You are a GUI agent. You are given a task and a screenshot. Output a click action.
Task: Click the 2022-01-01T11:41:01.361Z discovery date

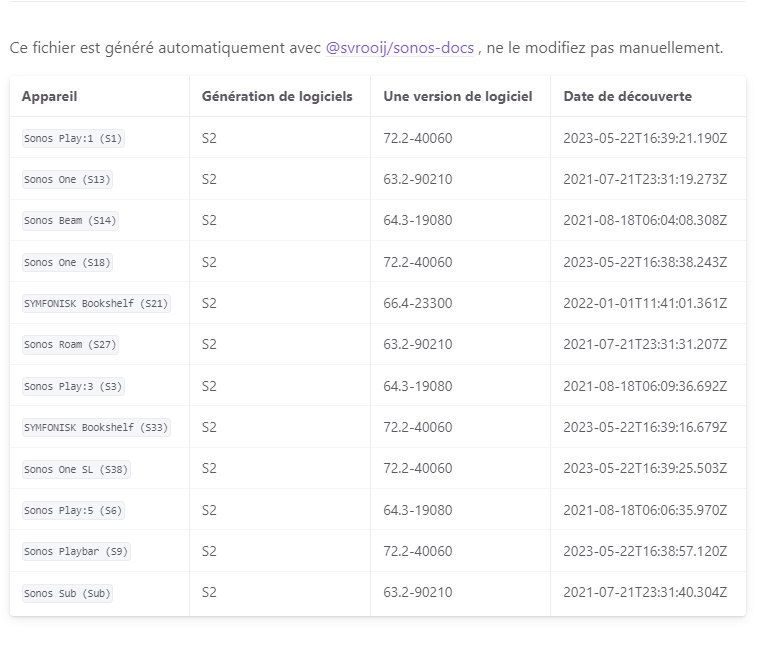pos(645,303)
